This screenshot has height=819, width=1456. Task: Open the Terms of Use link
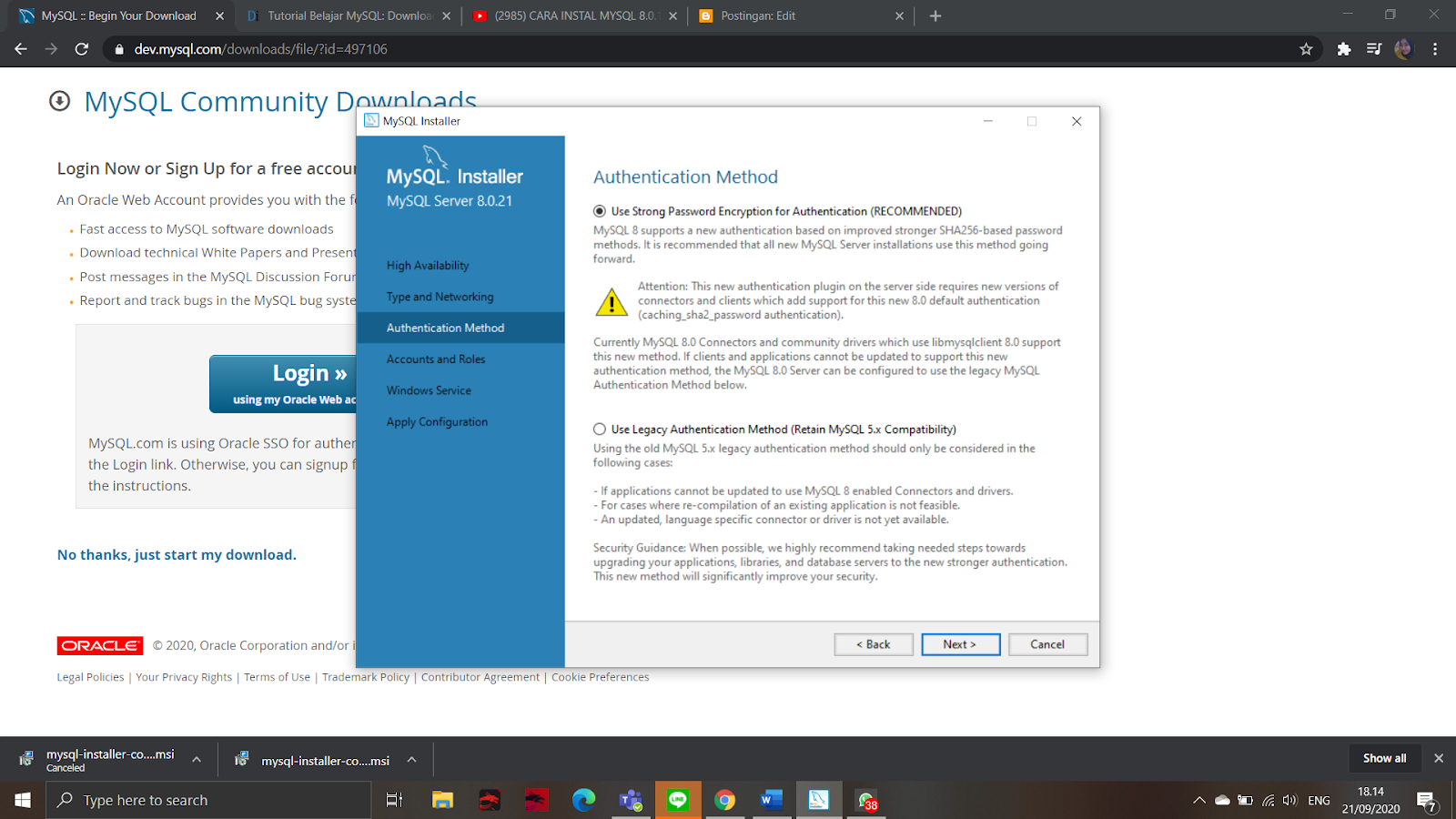point(277,677)
